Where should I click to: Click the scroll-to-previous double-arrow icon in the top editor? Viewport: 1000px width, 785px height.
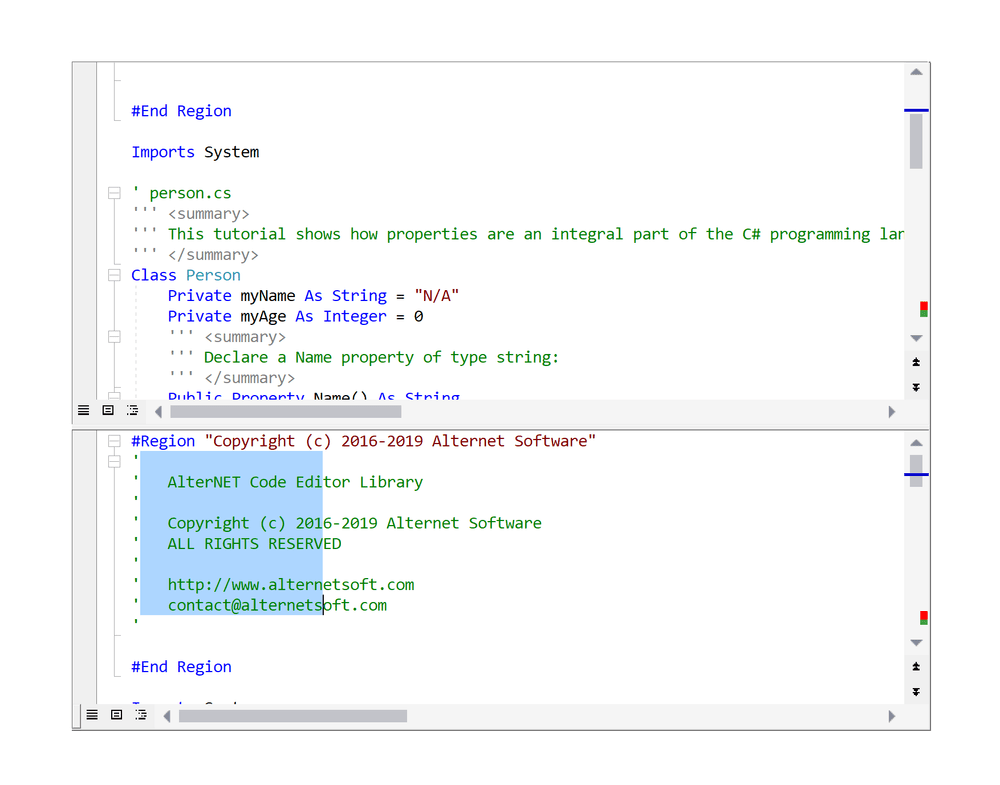click(x=916, y=361)
